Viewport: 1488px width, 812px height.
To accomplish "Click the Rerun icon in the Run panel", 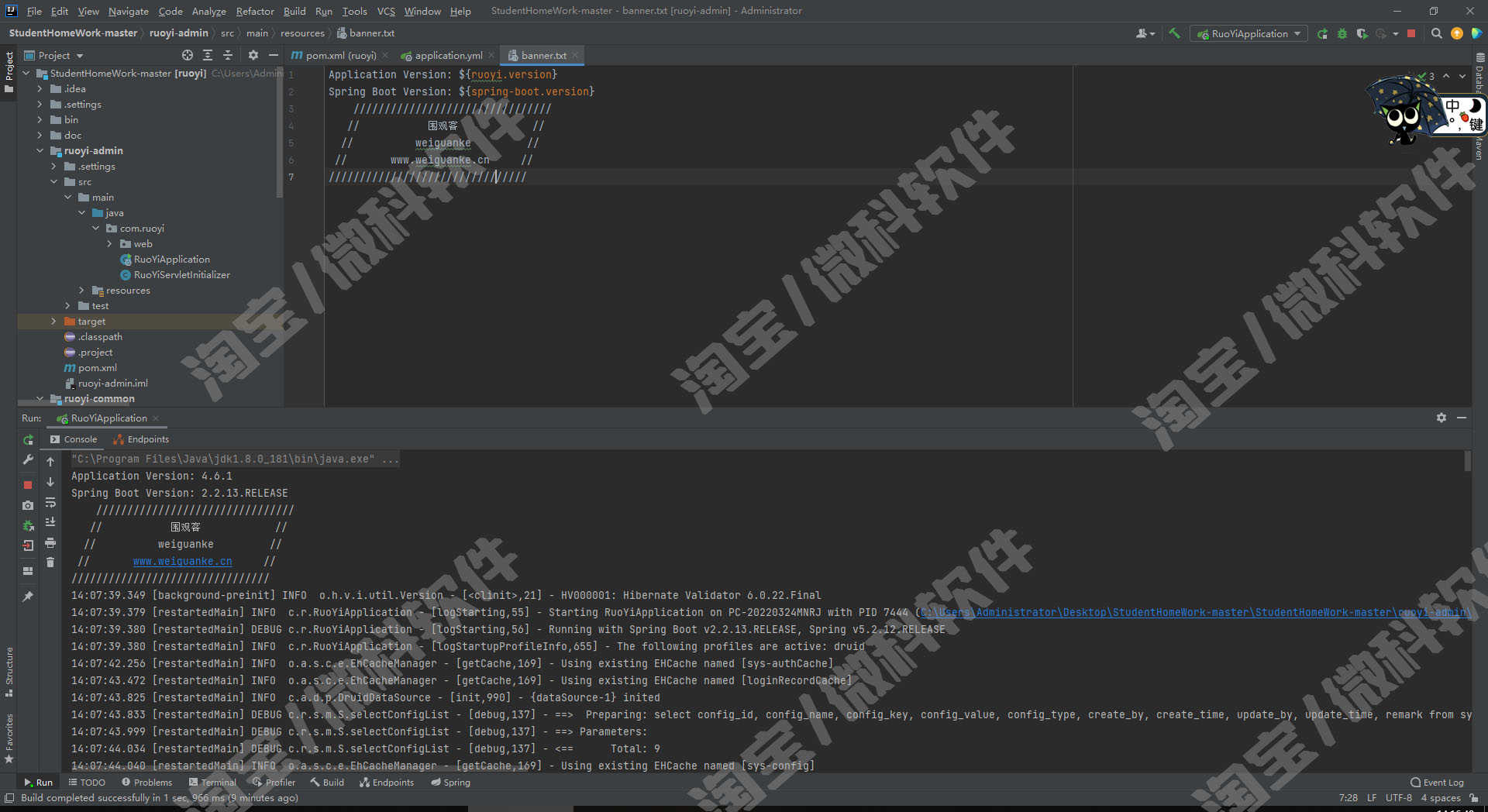I will tap(28, 439).
